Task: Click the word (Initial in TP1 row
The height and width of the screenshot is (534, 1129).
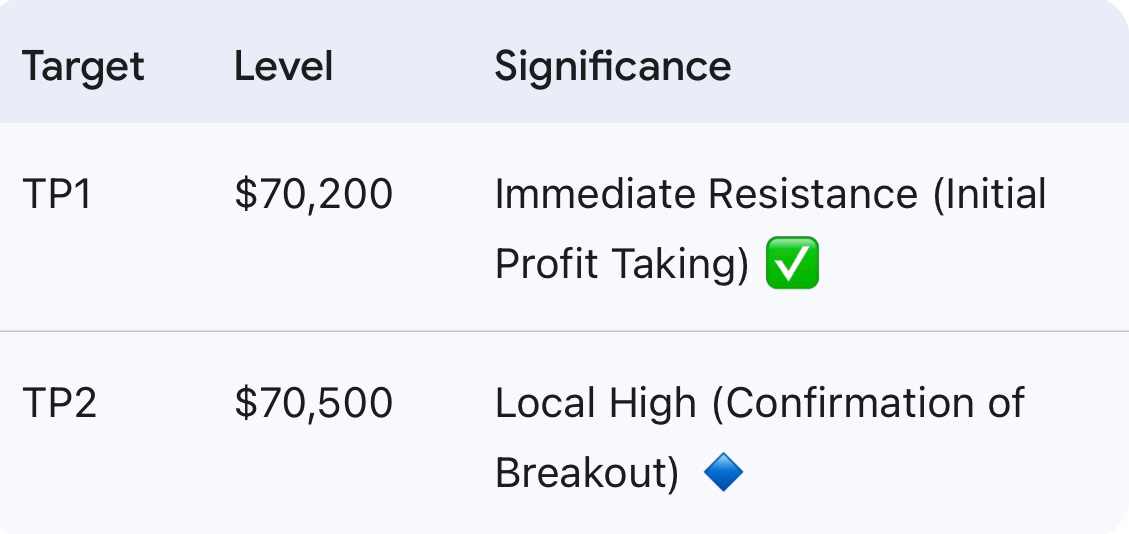Action: tap(989, 194)
